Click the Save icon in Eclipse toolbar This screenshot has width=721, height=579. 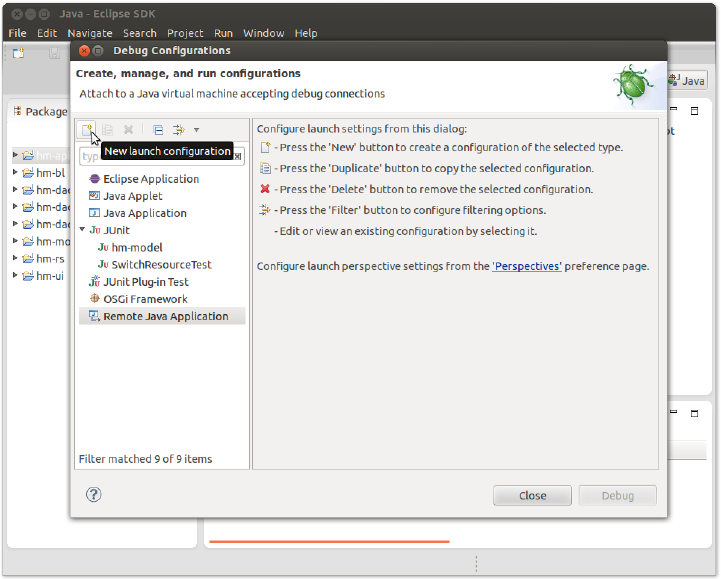tap(54, 53)
